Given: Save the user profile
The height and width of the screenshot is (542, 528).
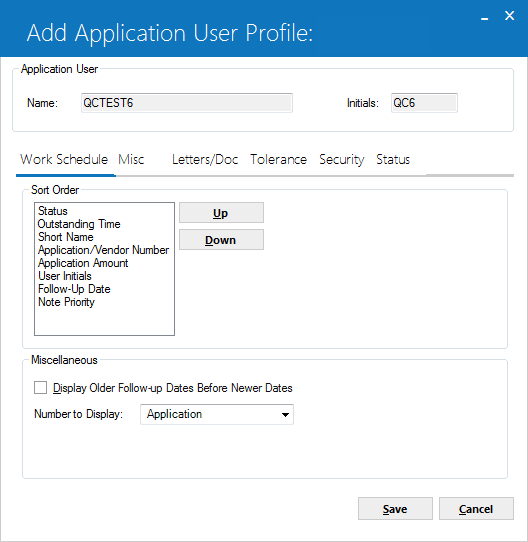Looking at the screenshot, I should click(395, 508).
